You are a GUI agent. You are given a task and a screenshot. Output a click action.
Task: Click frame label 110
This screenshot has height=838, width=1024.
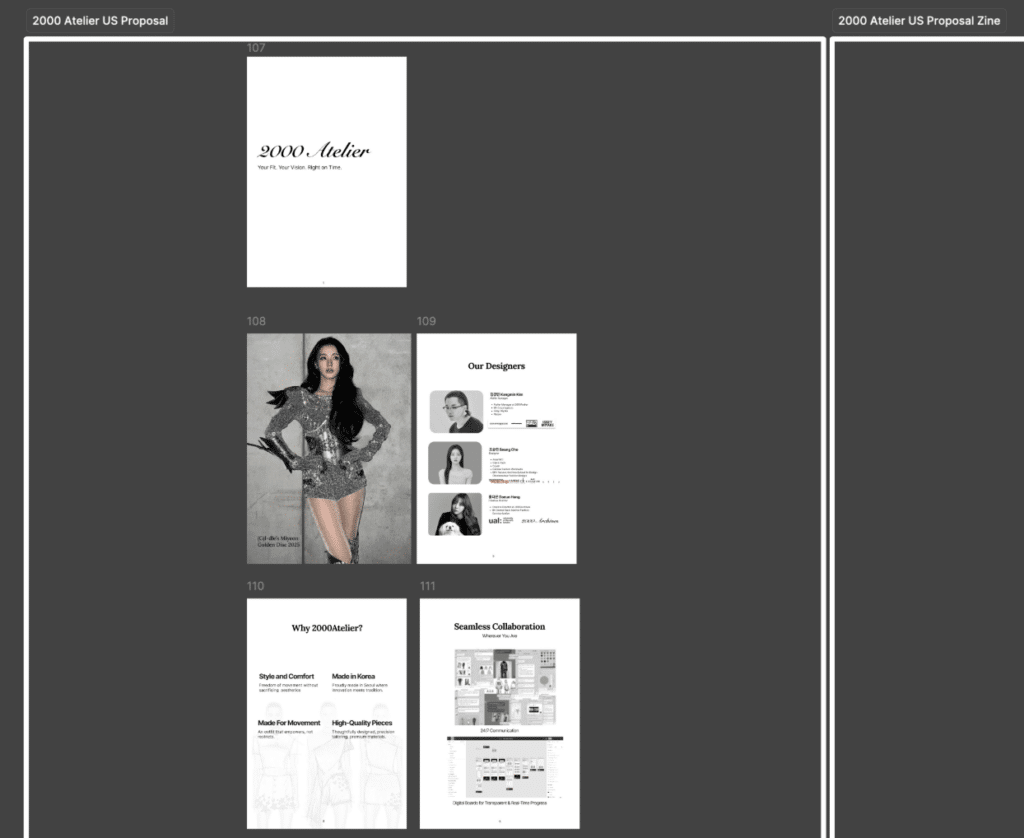[x=255, y=586]
